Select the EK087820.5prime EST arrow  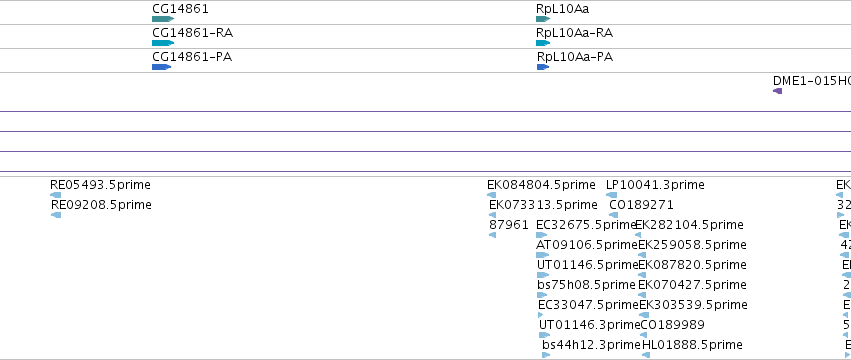tap(643, 275)
